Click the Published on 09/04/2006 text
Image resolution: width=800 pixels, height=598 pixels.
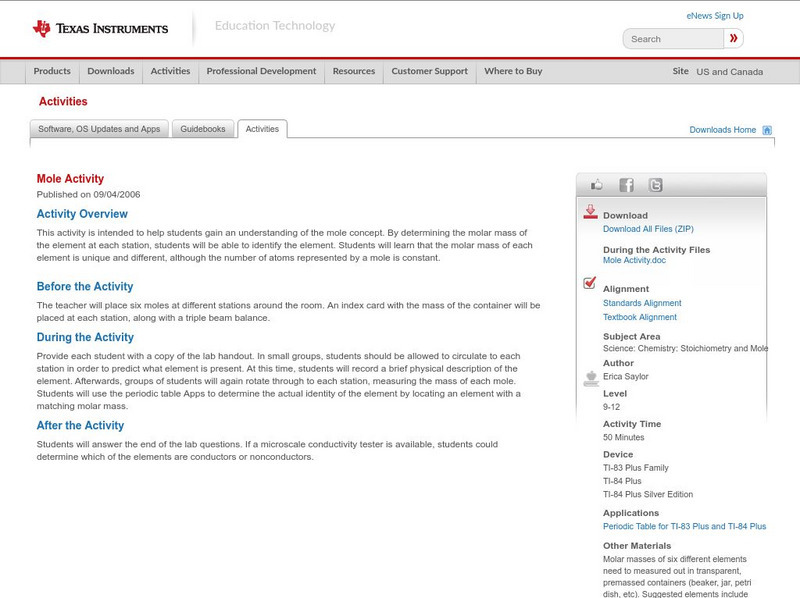click(88, 194)
